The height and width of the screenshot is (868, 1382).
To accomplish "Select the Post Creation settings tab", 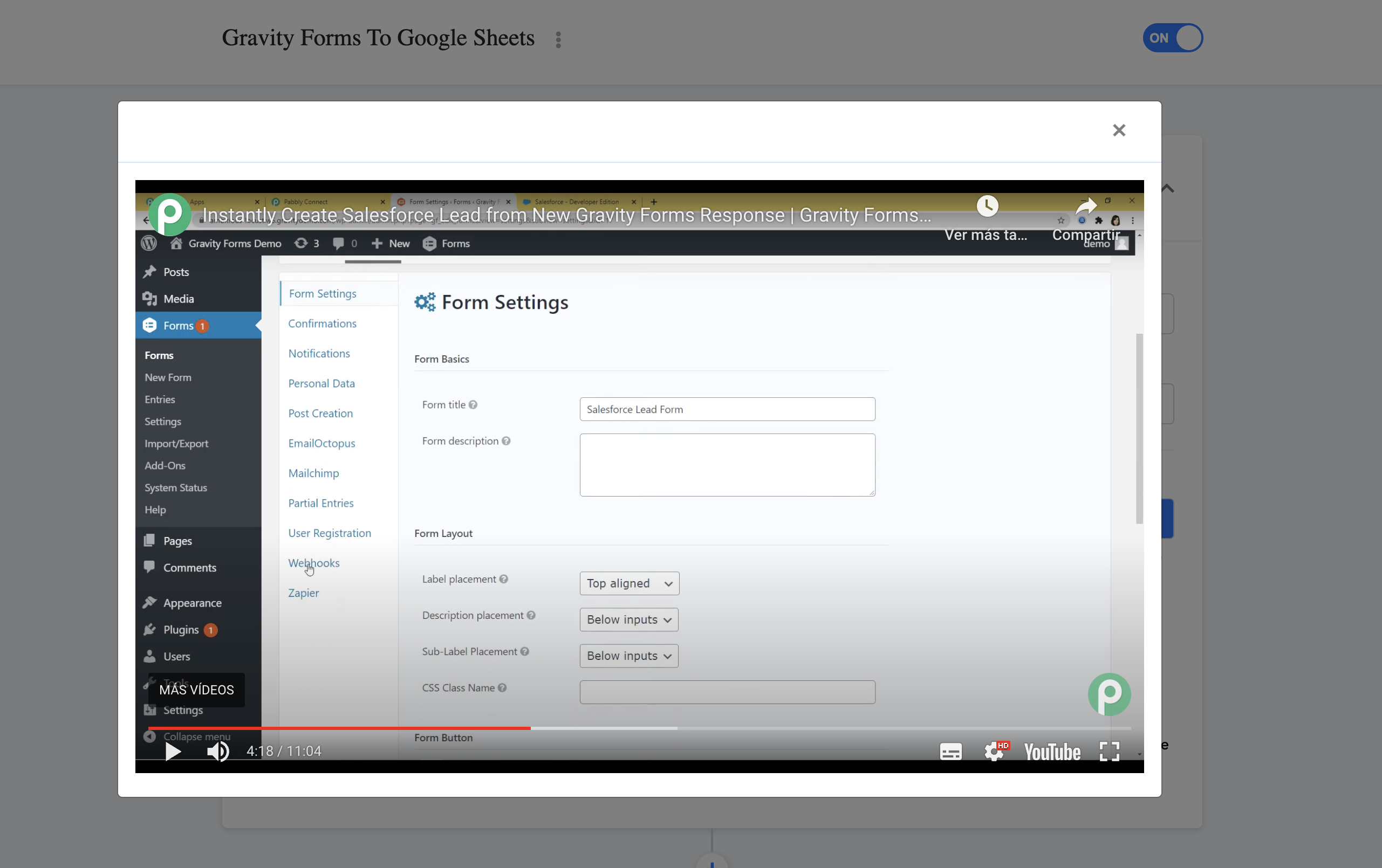I will (320, 413).
